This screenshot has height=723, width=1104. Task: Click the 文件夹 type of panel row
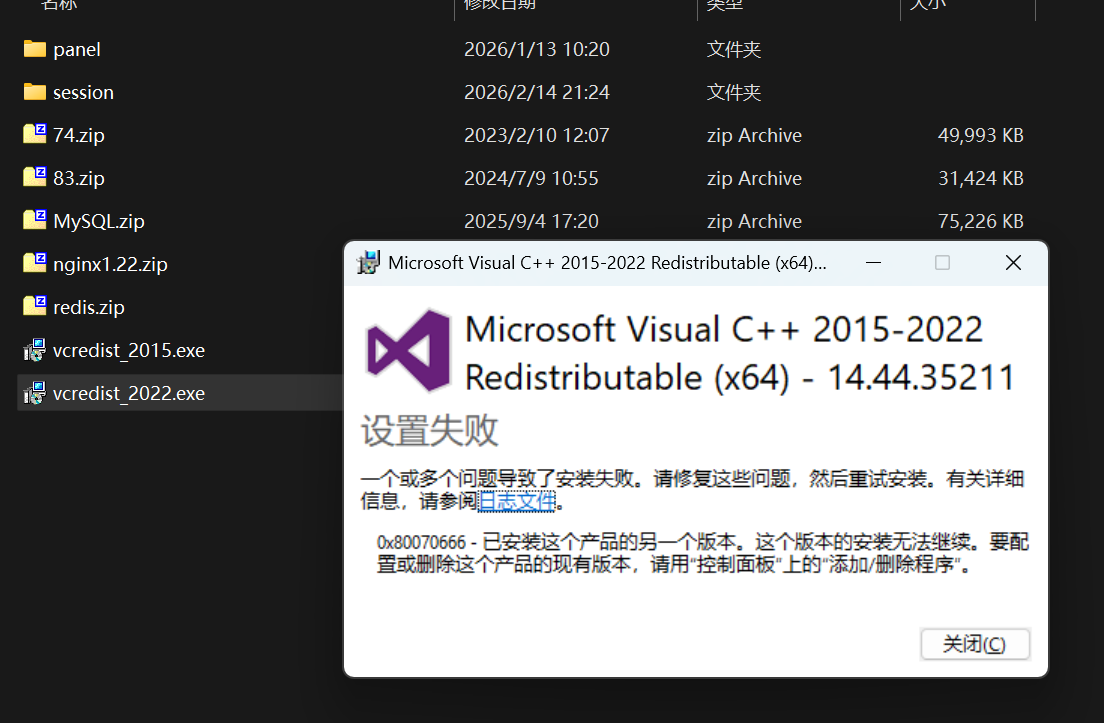point(734,49)
